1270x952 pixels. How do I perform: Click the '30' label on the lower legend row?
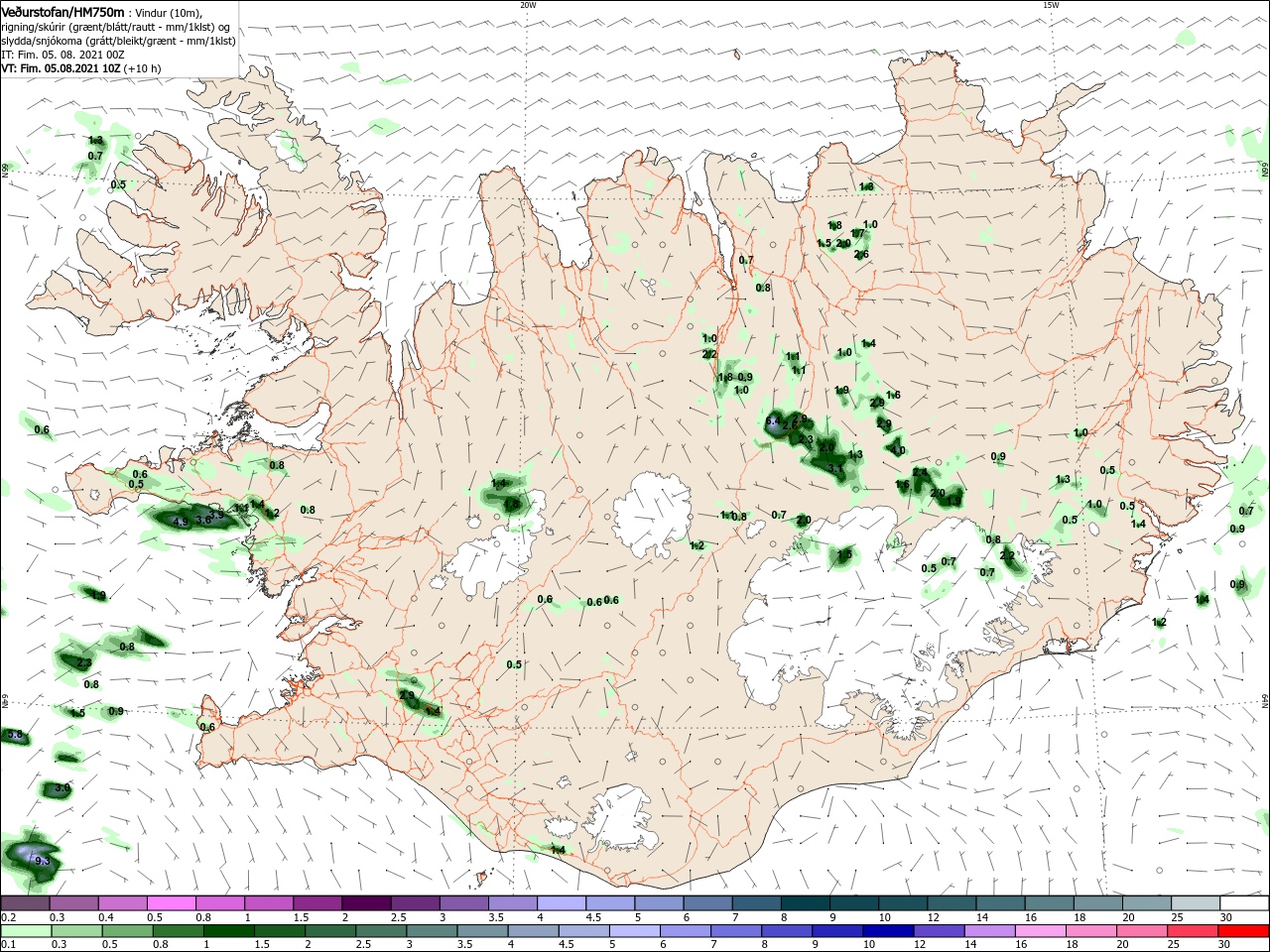pyautogui.click(x=1226, y=945)
